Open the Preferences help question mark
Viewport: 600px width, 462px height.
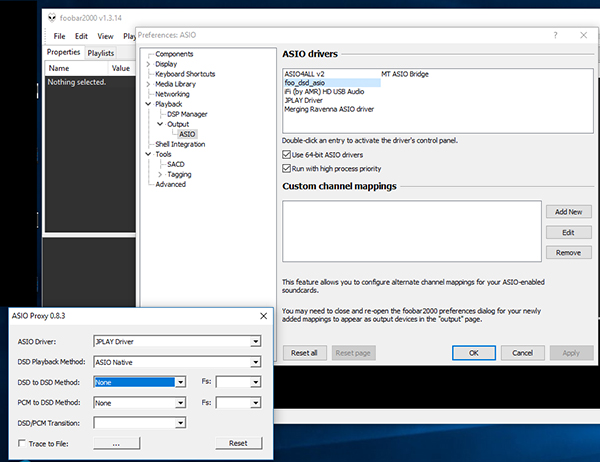pyautogui.click(x=555, y=35)
